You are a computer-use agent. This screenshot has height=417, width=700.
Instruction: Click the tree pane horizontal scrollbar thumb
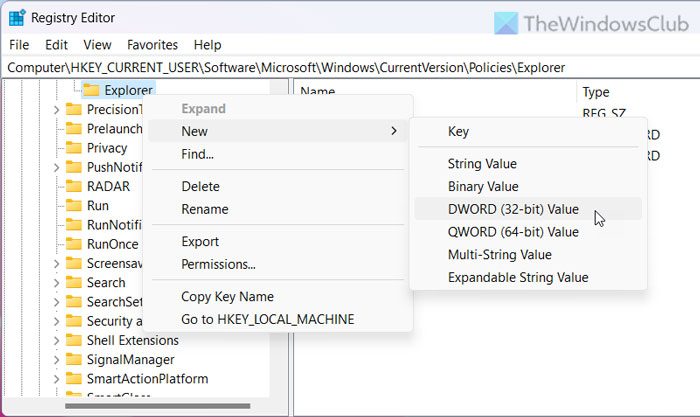(158, 406)
